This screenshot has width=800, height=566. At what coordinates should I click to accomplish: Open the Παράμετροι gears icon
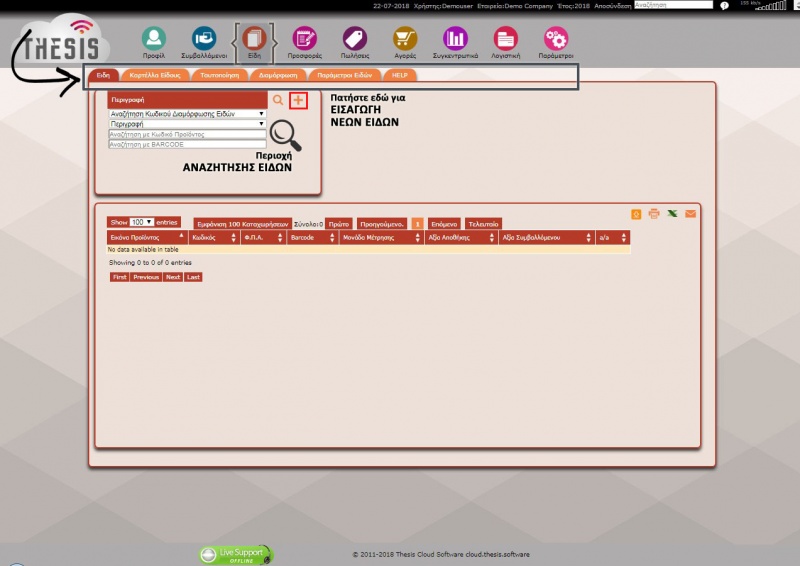[x=556, y=40]
